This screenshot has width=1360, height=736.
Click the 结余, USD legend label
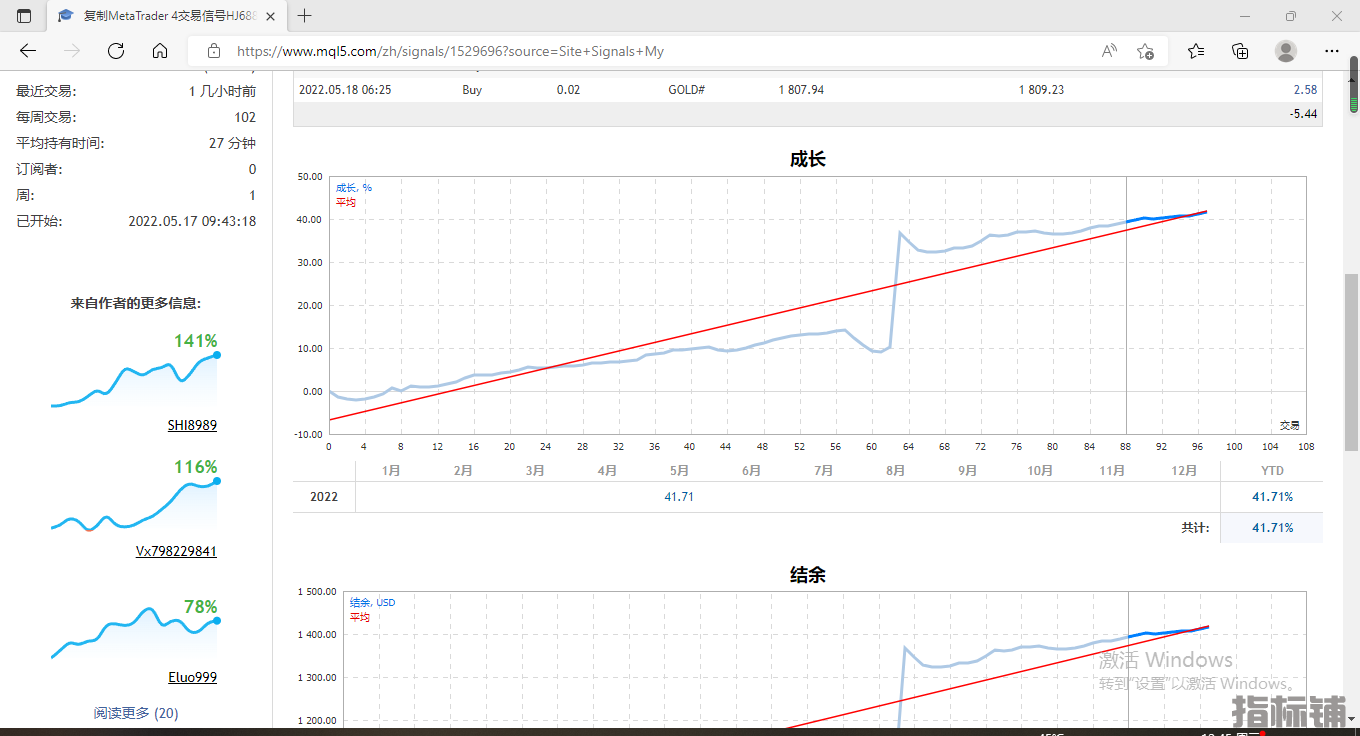click(372, 603)
